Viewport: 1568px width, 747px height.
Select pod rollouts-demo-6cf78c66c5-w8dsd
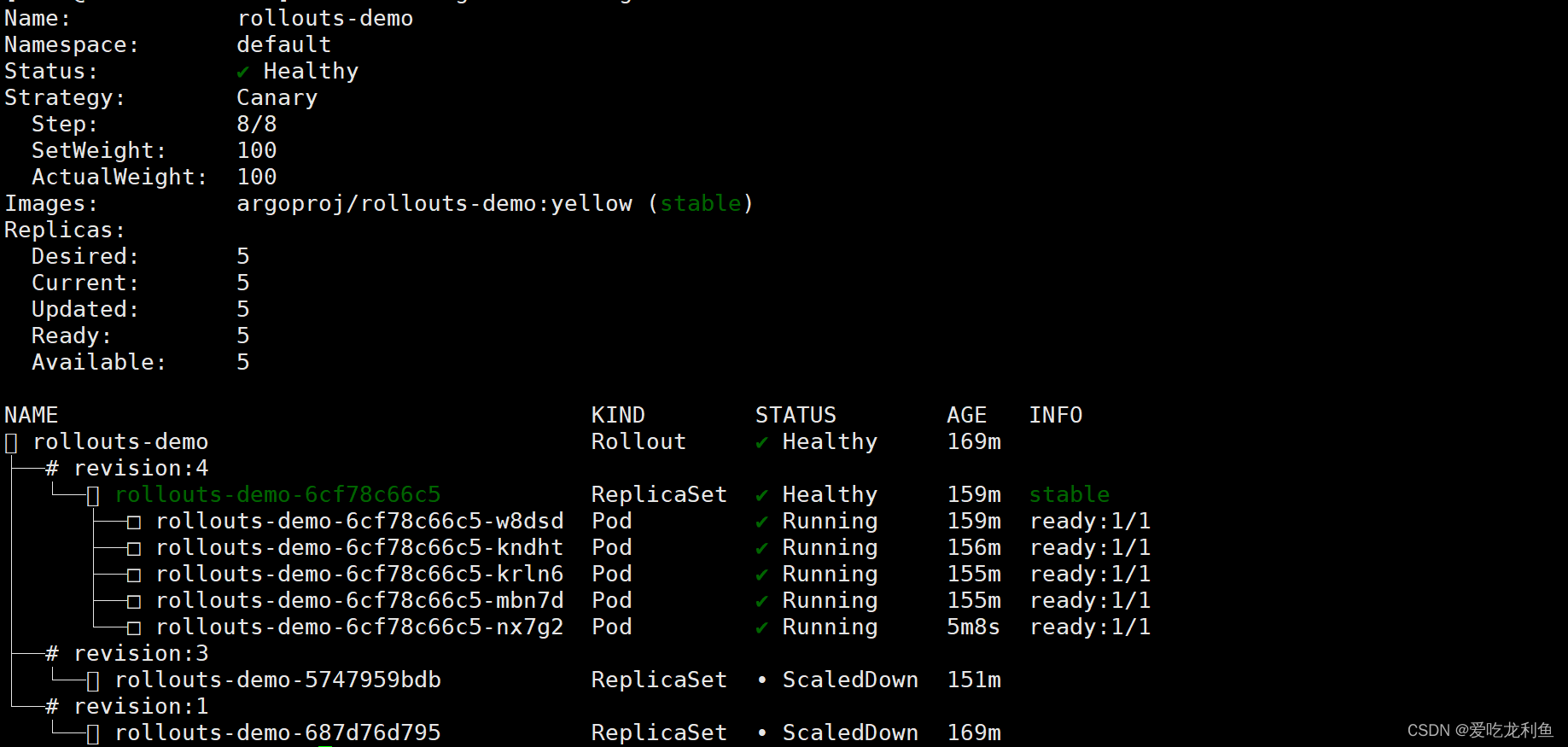point(360,521)
